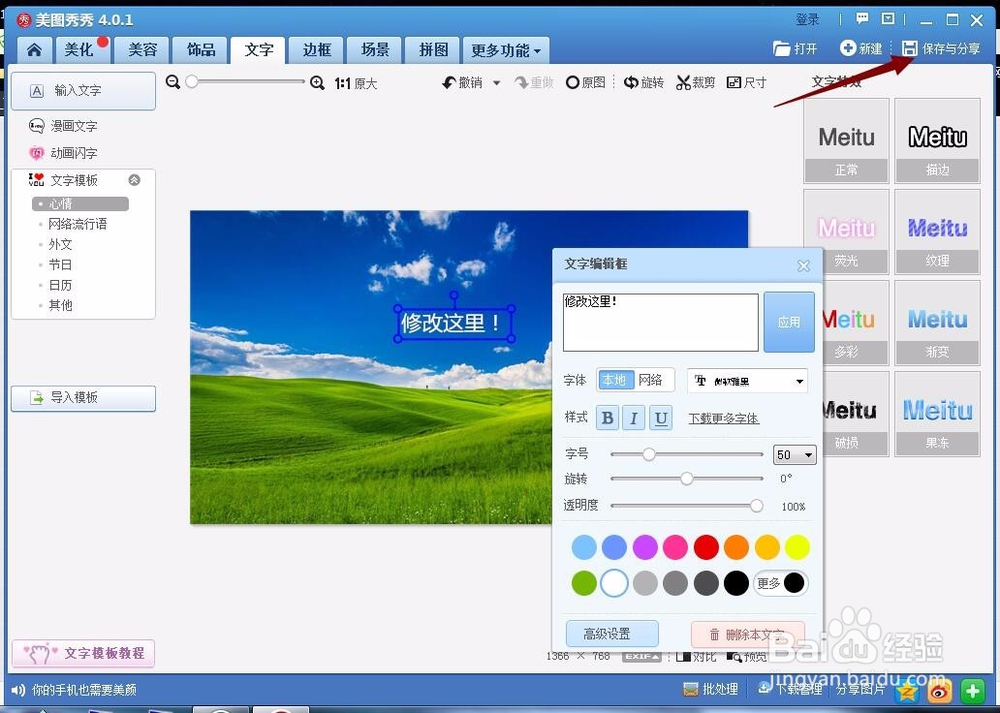Pick the red color swatch
The height and width of the screenshot is (713, 1000).
[707, 547]
